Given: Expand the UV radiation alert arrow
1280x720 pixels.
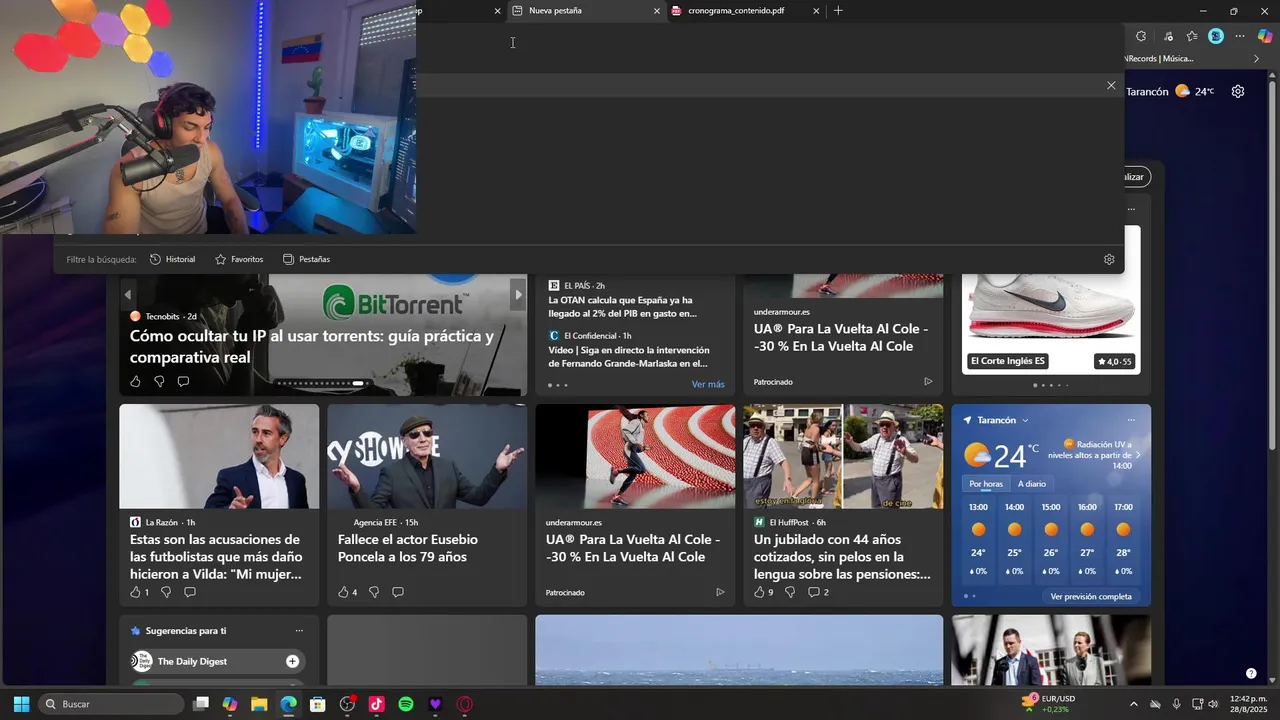Looking at the screenshot, I should [1138, 455].
